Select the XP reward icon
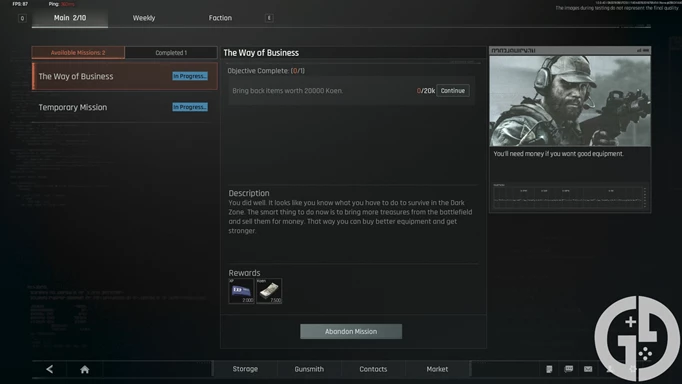Viewport: 682px width, 384px height. click(241, 291)
